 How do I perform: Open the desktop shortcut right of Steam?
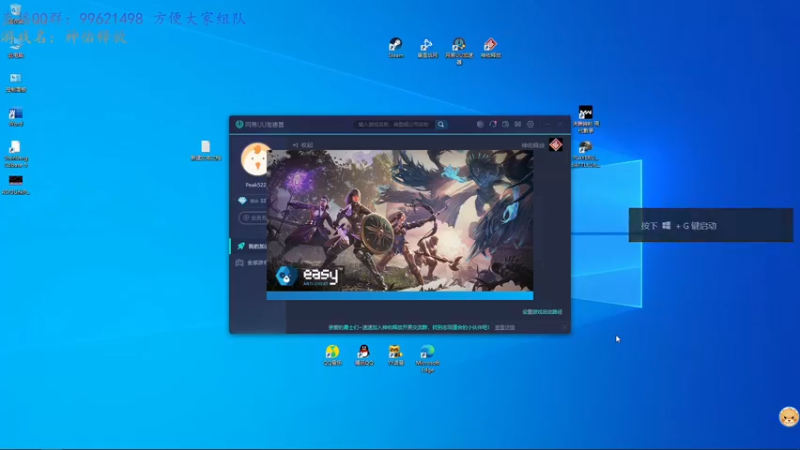coord(427,47)
